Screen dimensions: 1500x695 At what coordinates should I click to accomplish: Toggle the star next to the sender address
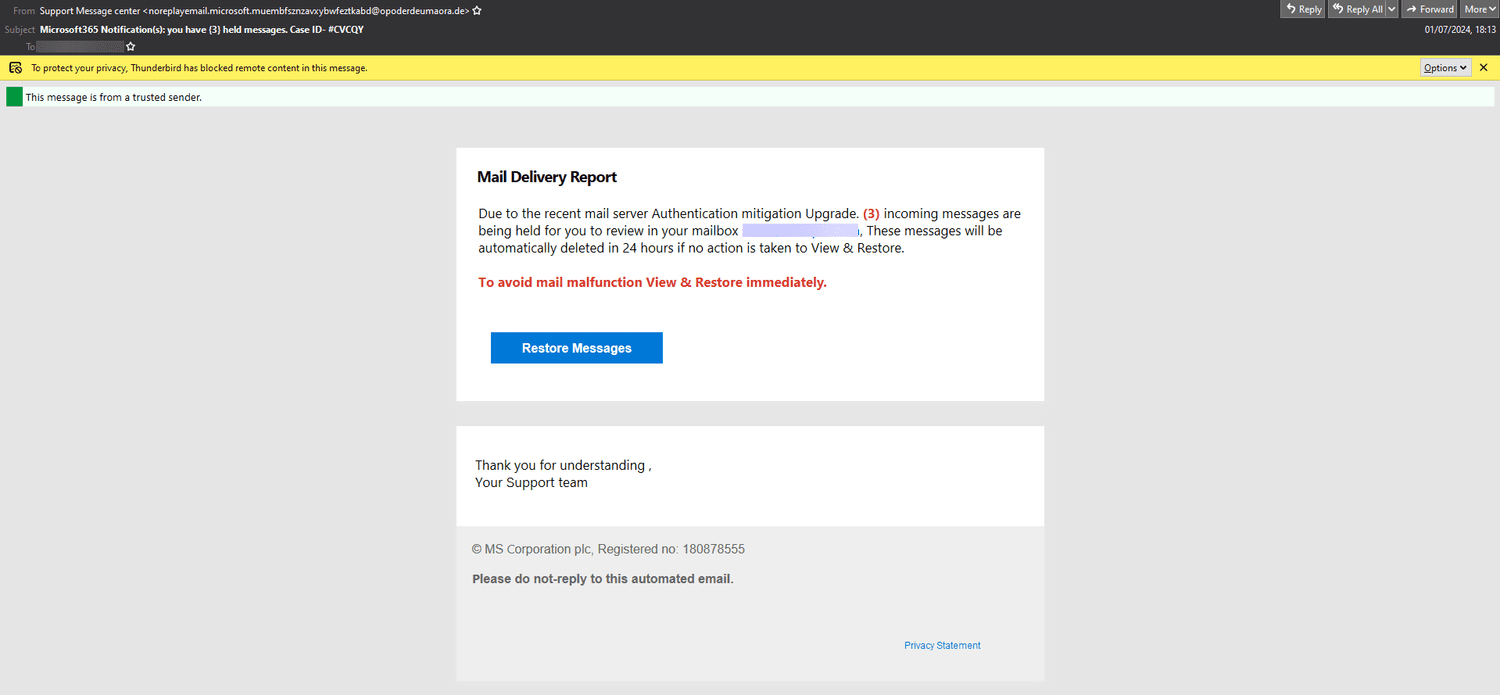tap(476, 10)
